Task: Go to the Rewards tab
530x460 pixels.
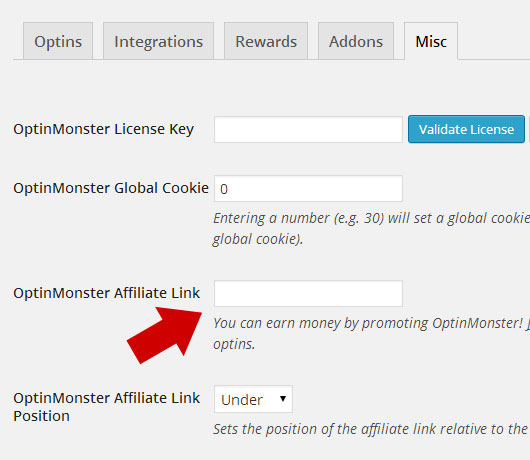Action: 266,41
